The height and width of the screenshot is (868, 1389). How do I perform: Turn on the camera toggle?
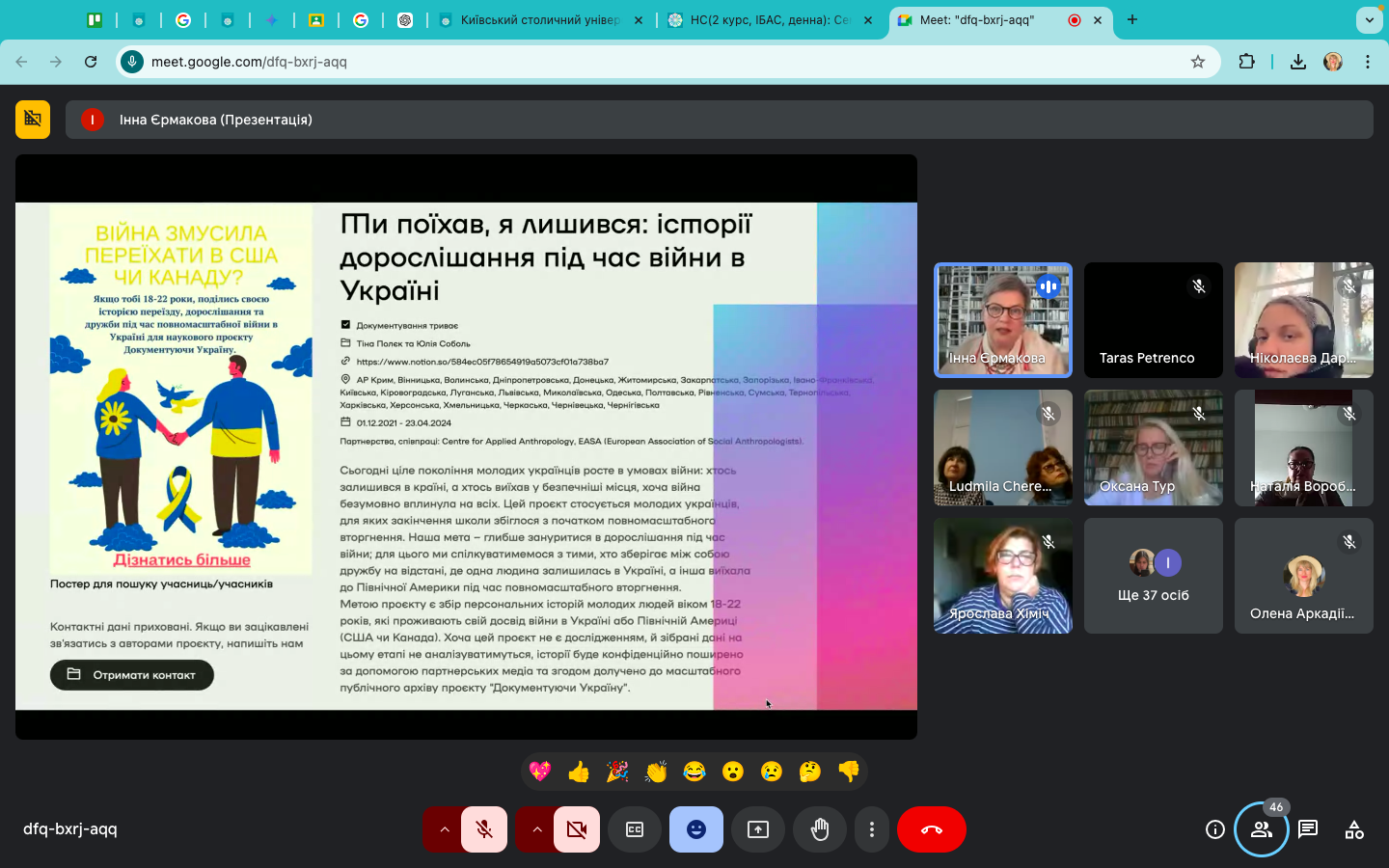(577, 829)
